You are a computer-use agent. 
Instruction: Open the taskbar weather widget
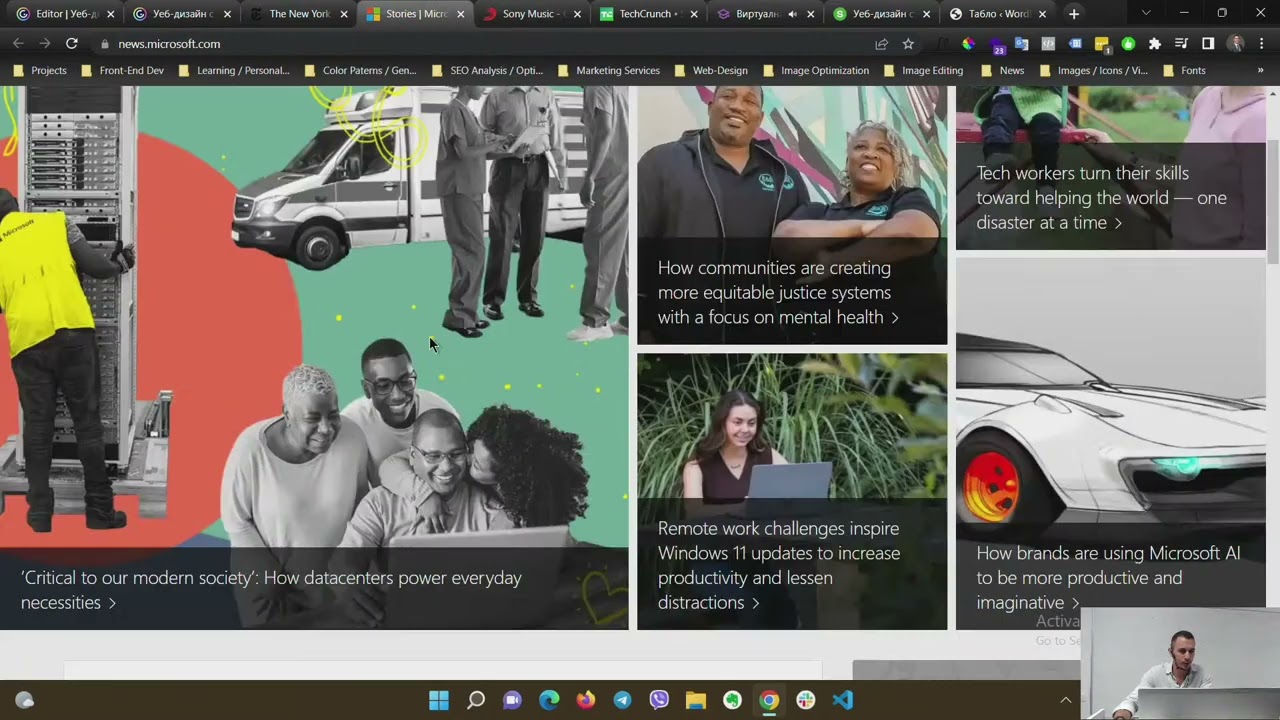point(25,701)
